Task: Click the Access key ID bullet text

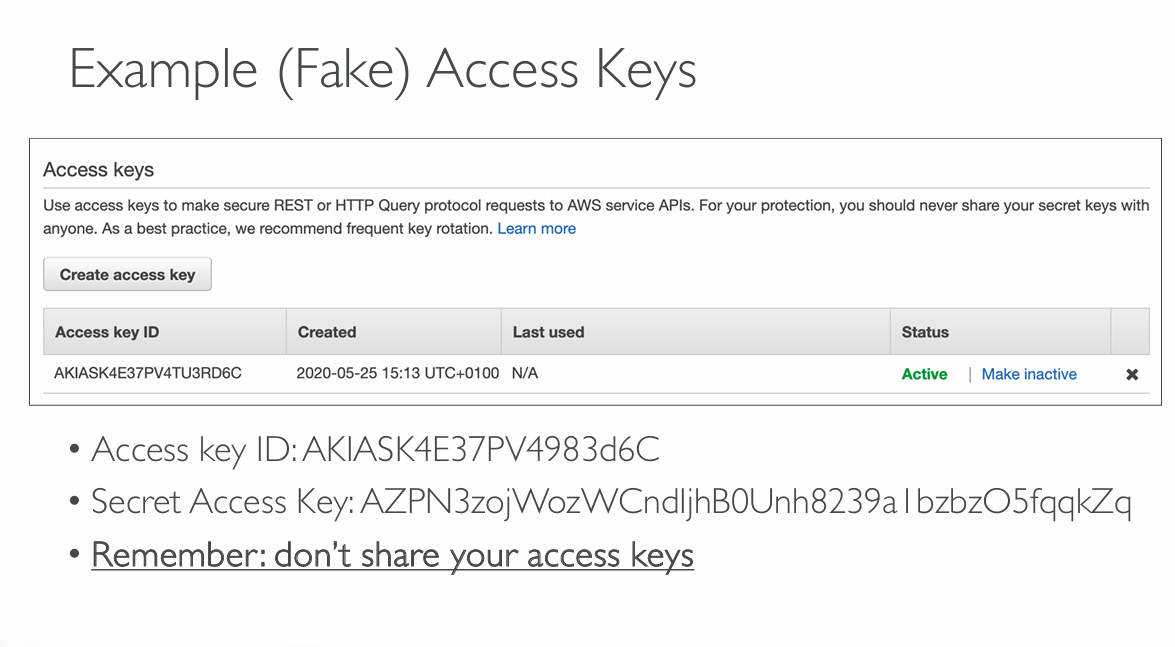Action: [x=375, y=450]
